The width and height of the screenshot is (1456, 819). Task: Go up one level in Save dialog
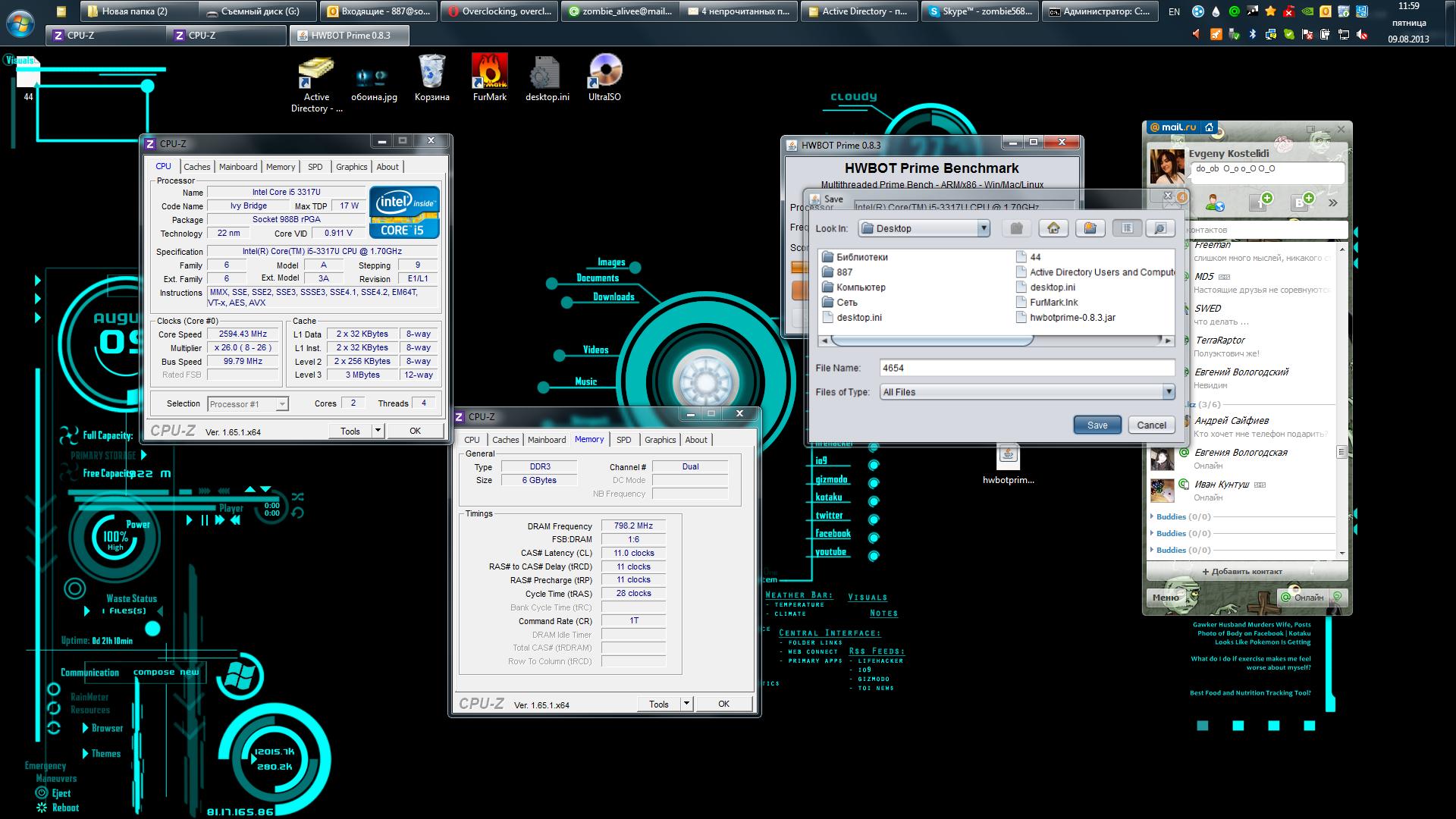(1016, 228)
